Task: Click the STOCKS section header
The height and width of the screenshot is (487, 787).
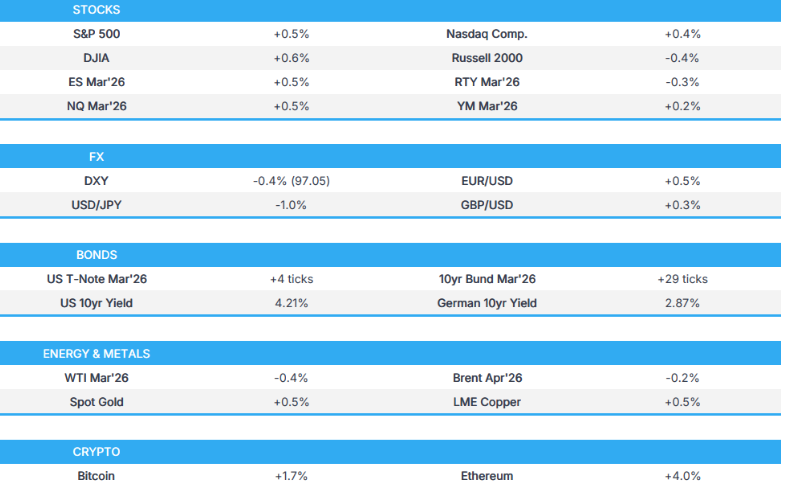Action: point(97,9)
